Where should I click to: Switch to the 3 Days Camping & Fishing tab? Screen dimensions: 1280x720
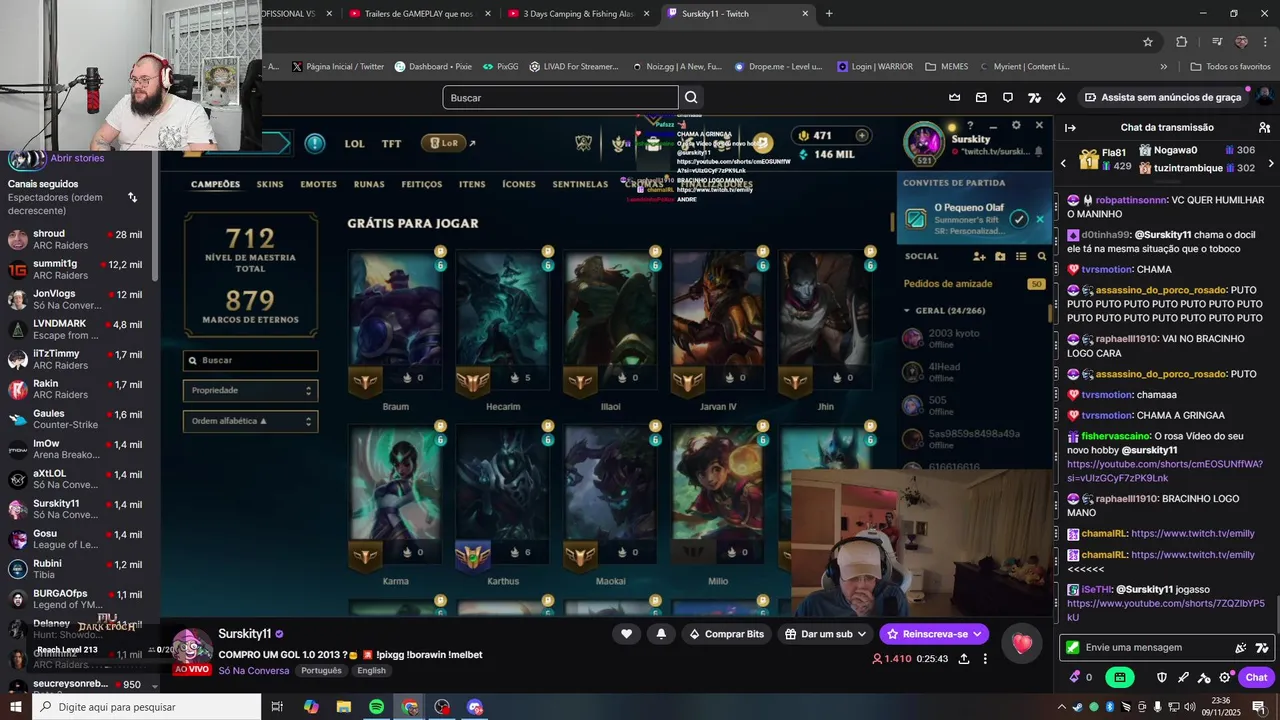[579, 14]
